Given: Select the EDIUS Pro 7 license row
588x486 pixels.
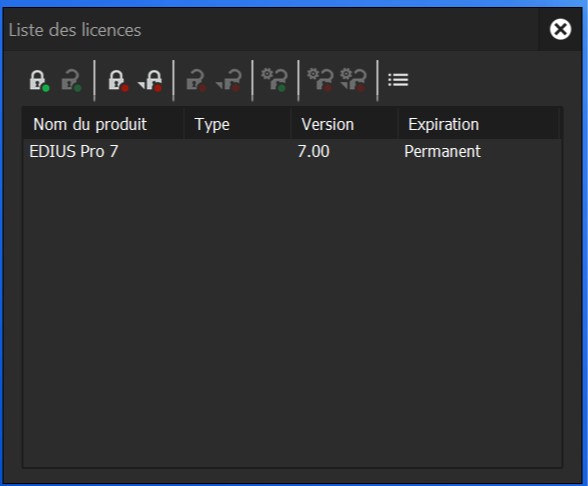Looking at the screenshot, I should pos(292,152).
